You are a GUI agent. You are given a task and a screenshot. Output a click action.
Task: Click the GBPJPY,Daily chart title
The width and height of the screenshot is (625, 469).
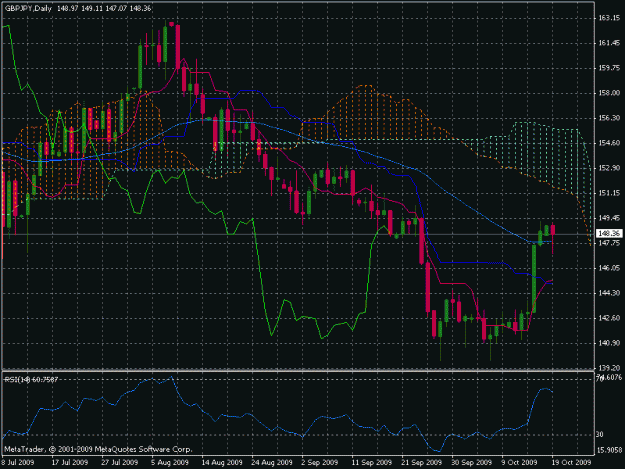28,8
